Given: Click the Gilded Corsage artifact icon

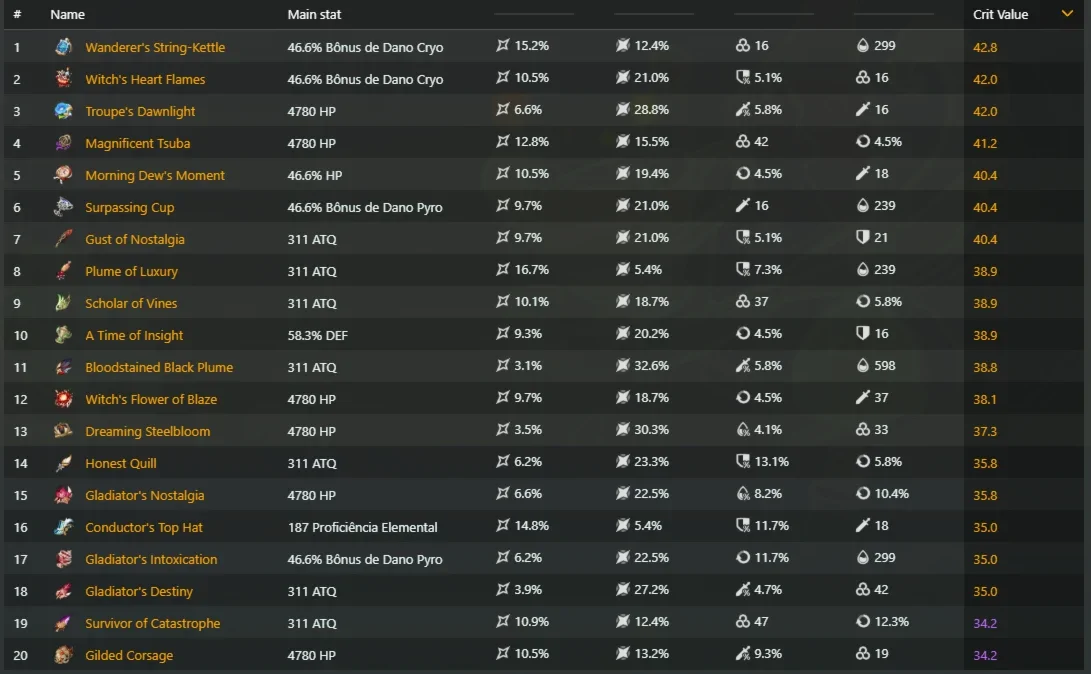Looking at the screenshot, I should [x=63, y=655].
